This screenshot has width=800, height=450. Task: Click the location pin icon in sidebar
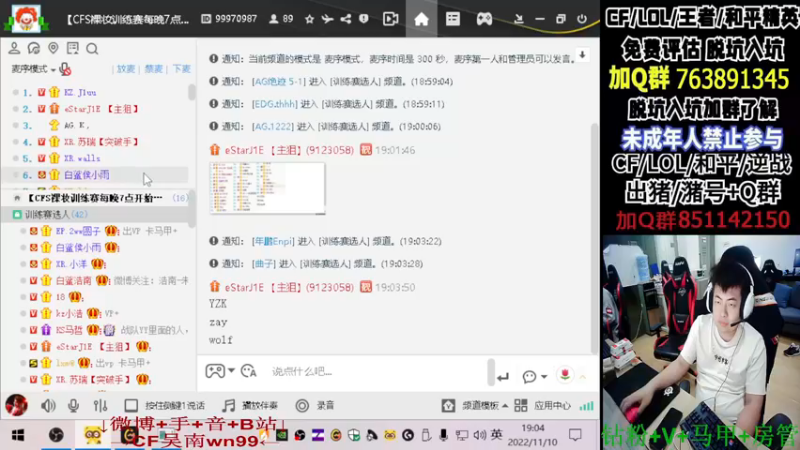click(x=53, y=48)
